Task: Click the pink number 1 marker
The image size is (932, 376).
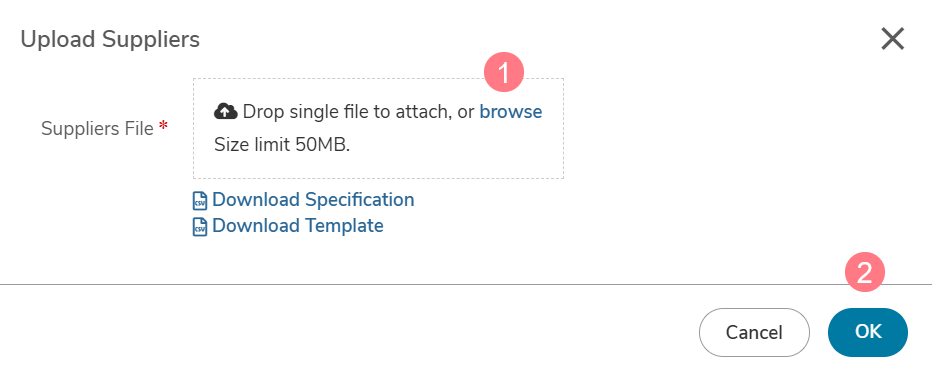Action: click(x=504, y=73)
